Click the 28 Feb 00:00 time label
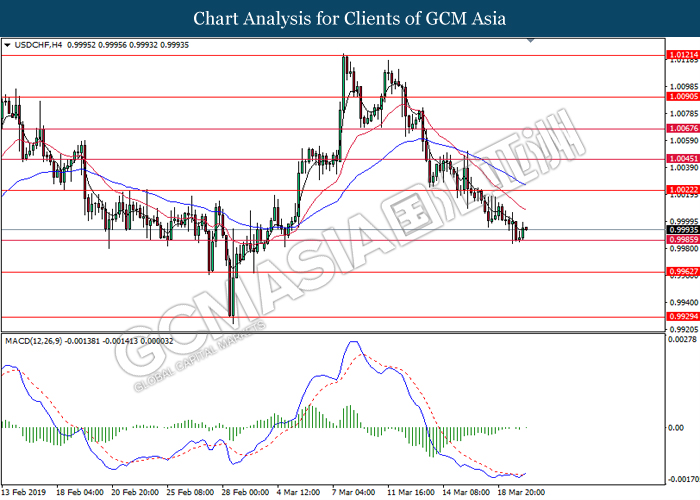Image resolution: width=700 pixels, height=500 pixels. coord(246,492)
